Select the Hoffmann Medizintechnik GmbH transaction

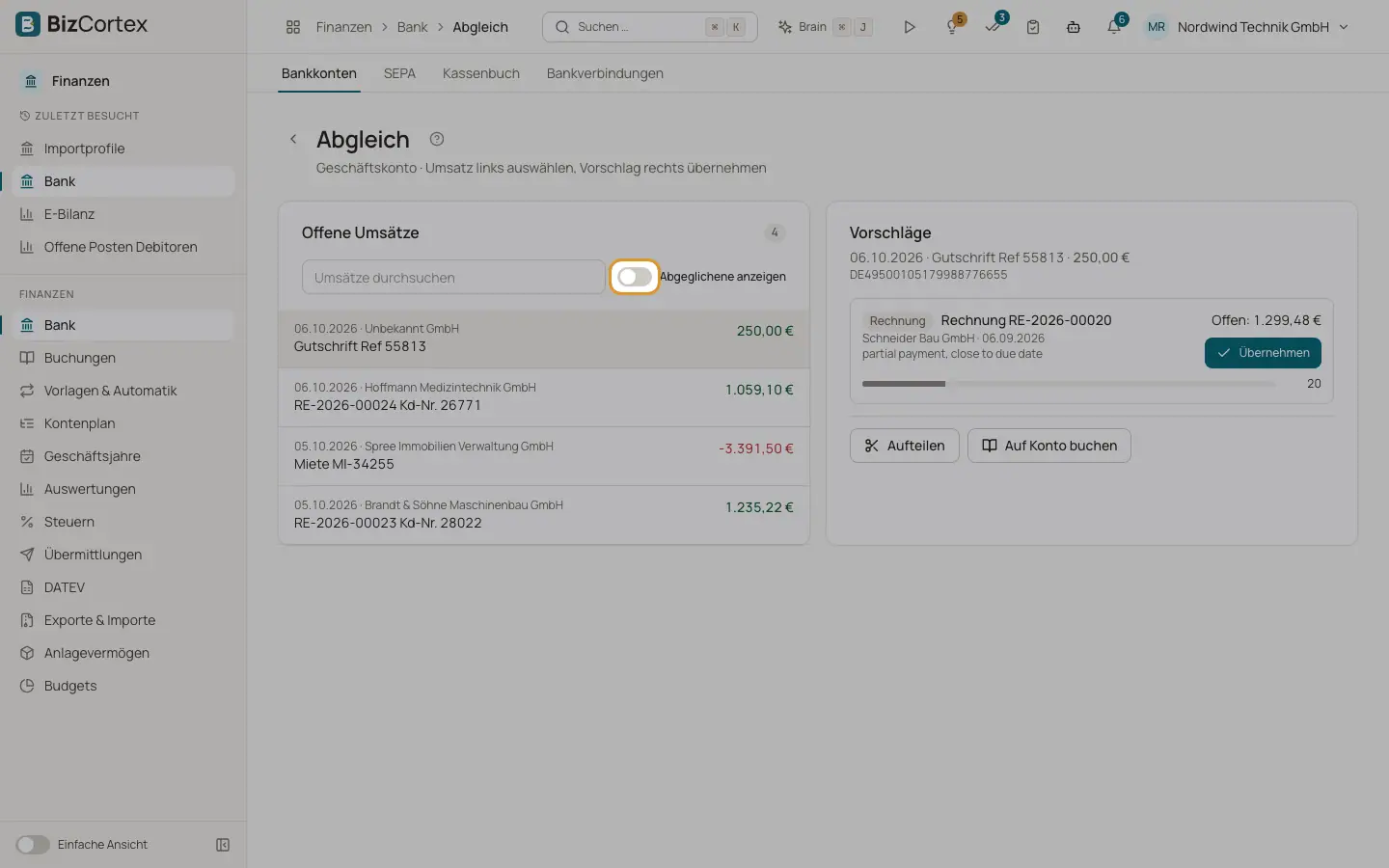pyautogui.click(x=544, y=397)
